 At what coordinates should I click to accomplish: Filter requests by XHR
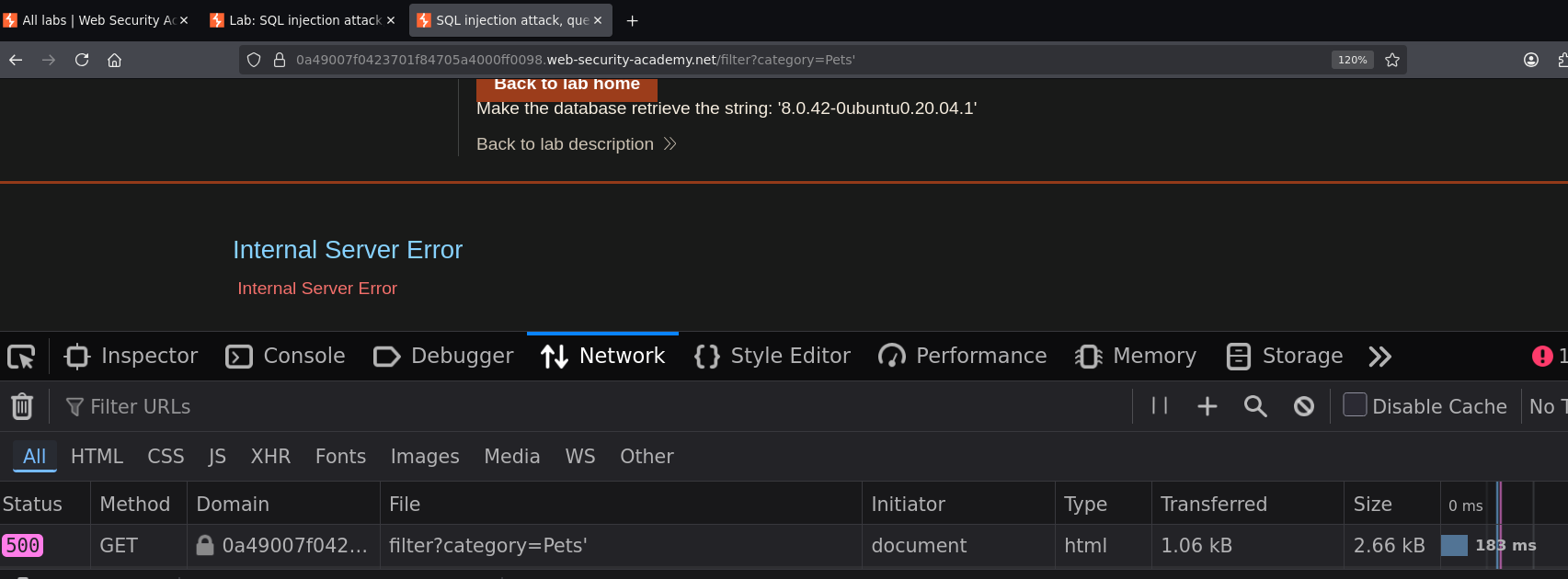[x=270, y=457]
